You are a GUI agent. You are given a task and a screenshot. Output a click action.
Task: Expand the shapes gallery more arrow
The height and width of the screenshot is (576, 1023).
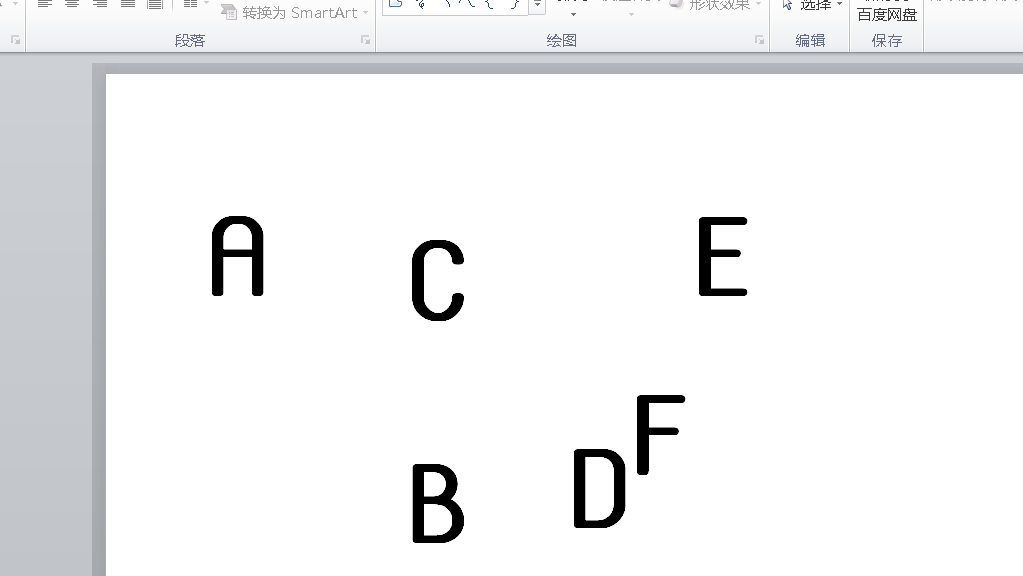pos(538,6)
